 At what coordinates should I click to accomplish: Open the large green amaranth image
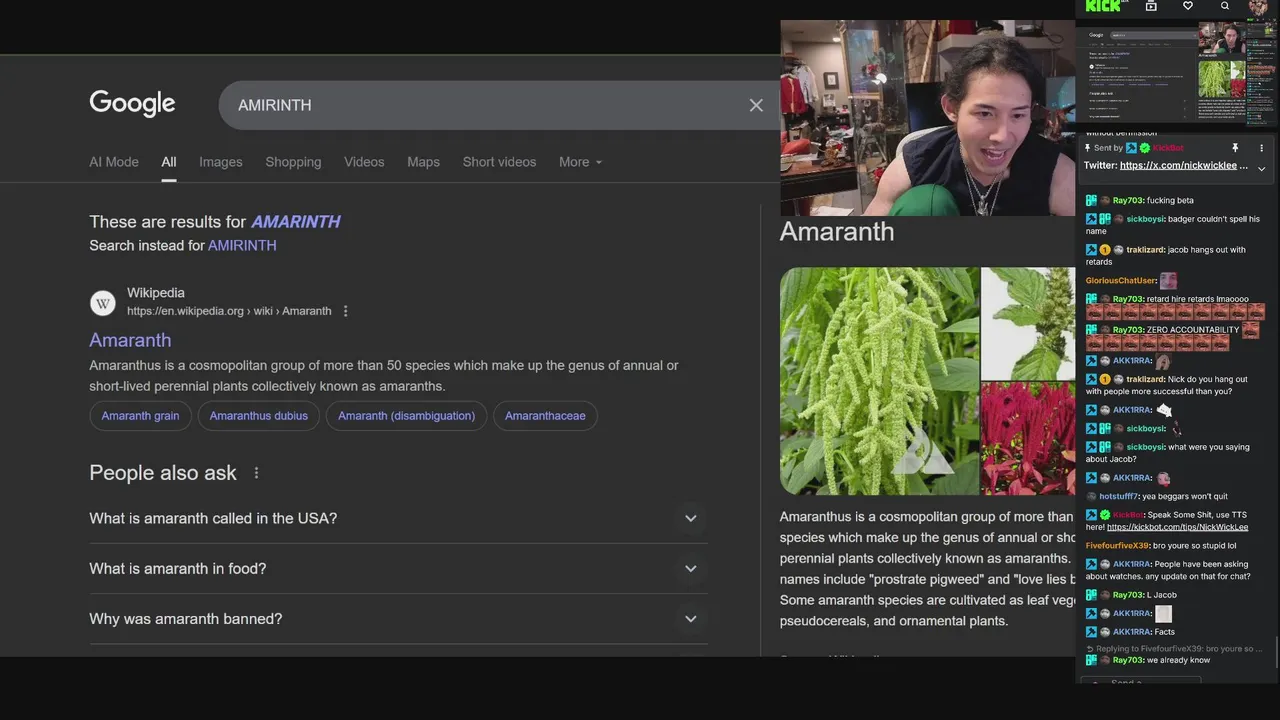(879, 381)
